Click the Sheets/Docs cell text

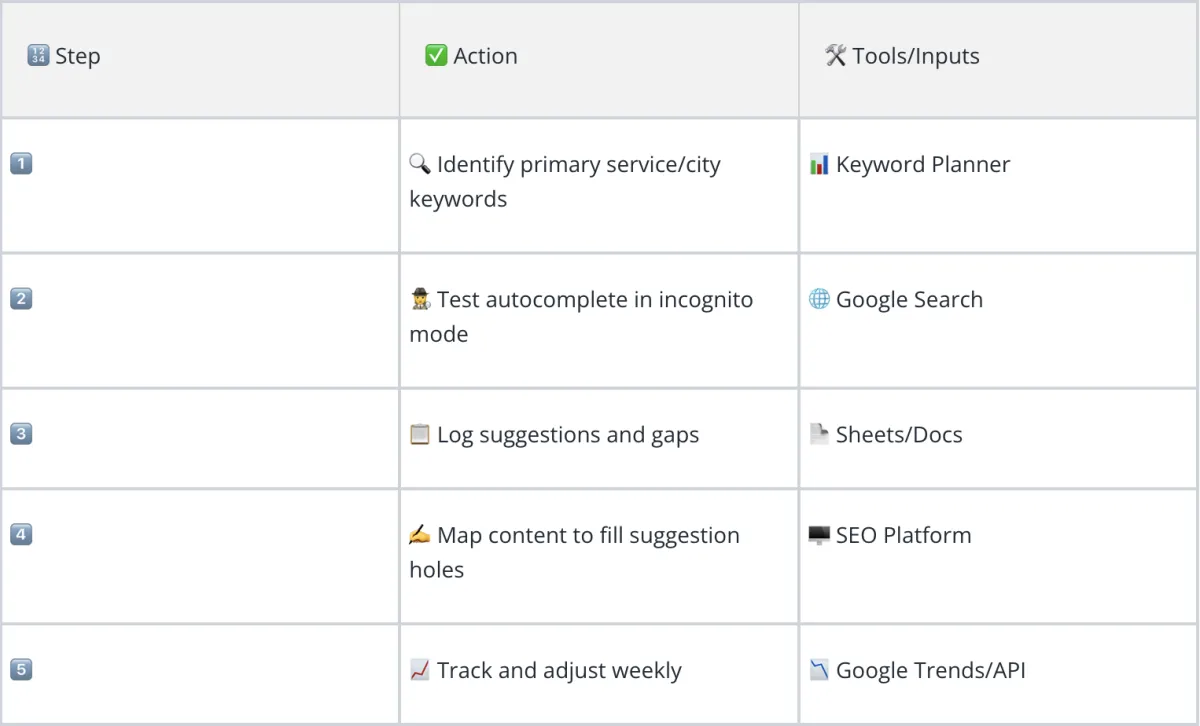click(899, 435)
